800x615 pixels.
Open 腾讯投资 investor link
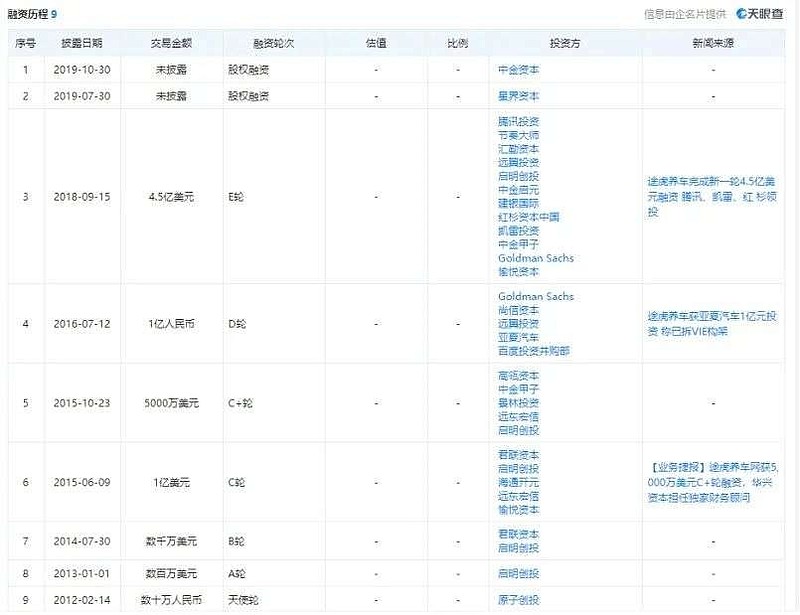518,121
